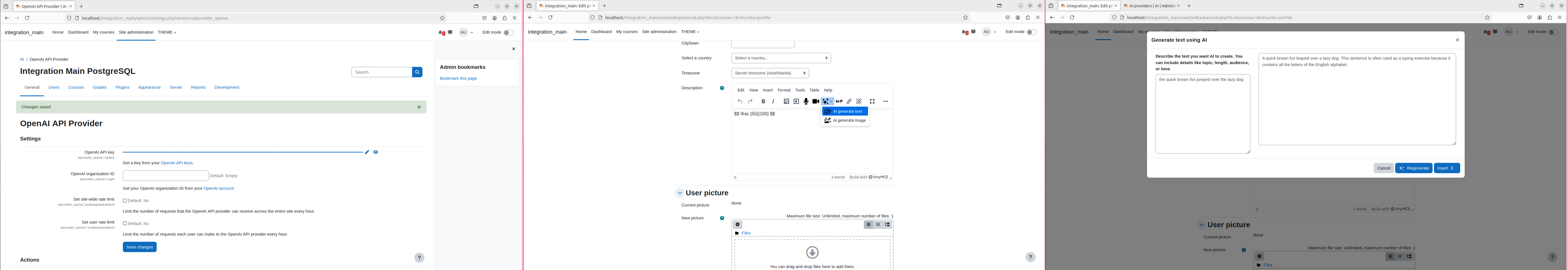Click the unlink toolbar icon

tap(859, 102)
